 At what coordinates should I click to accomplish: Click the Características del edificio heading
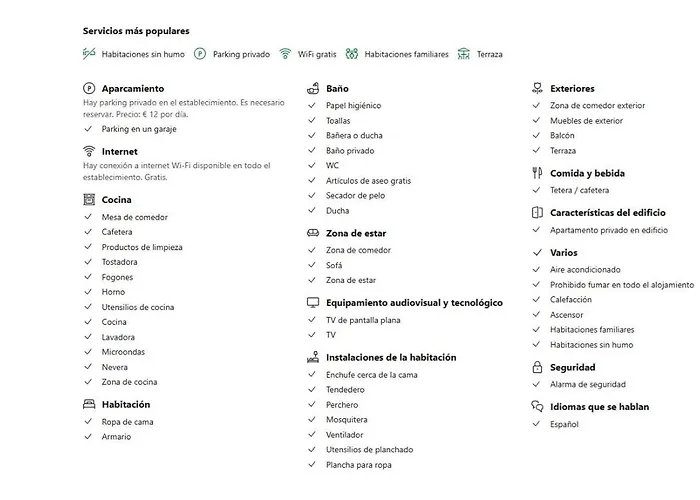[608, 213]
